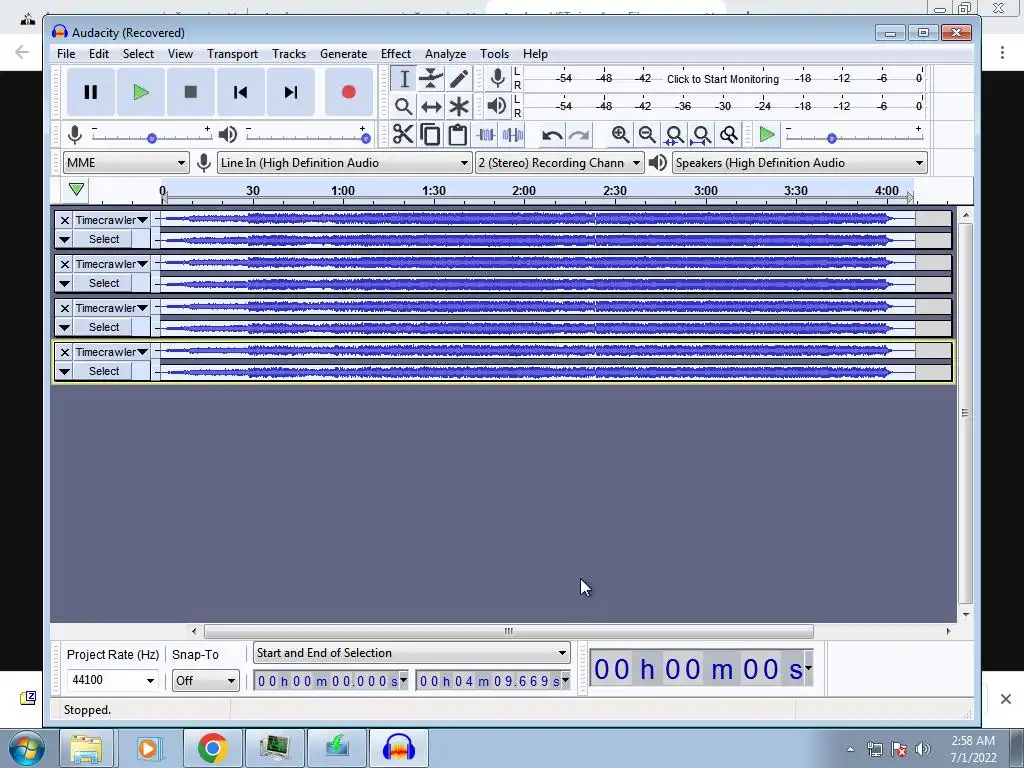Click the Silence audio icon
The width and height of the screenshot is (1024, 768).
coord(513,135)
